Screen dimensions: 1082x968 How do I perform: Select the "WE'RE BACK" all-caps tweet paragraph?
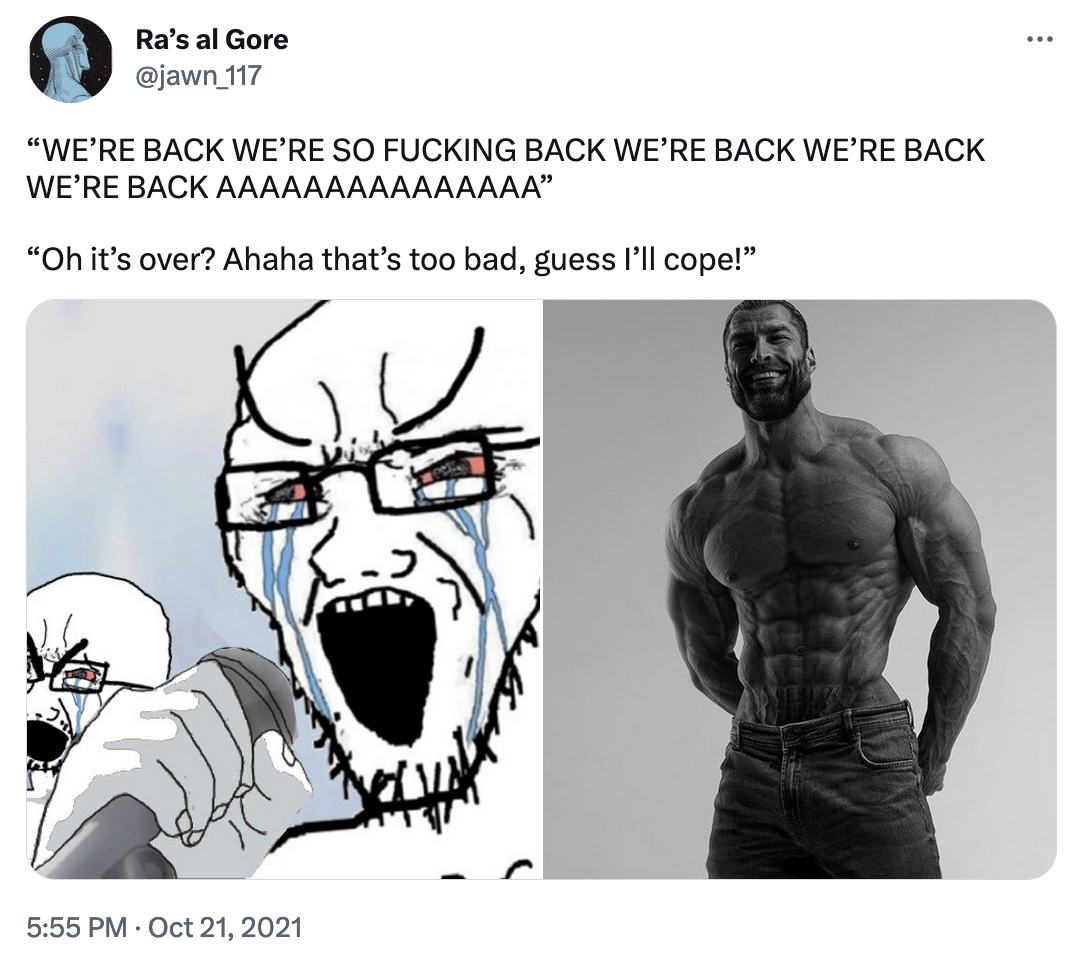tap(506, 168)
